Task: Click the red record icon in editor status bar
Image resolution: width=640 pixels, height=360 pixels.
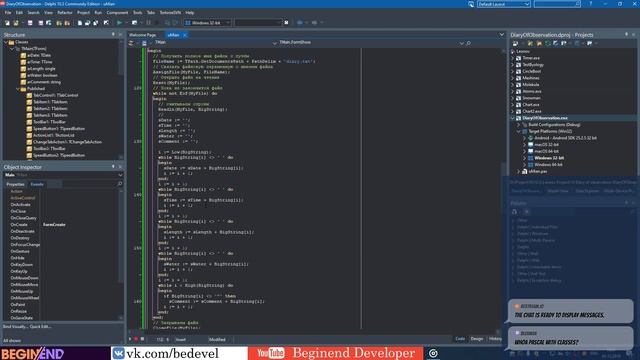Action: [x=136, y=339]
